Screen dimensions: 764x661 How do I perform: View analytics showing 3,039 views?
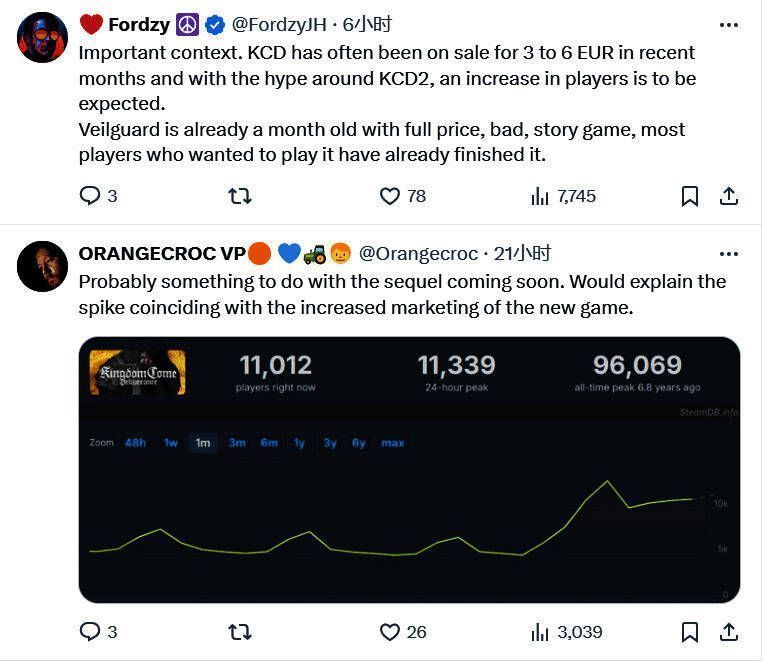coord(541,631)
